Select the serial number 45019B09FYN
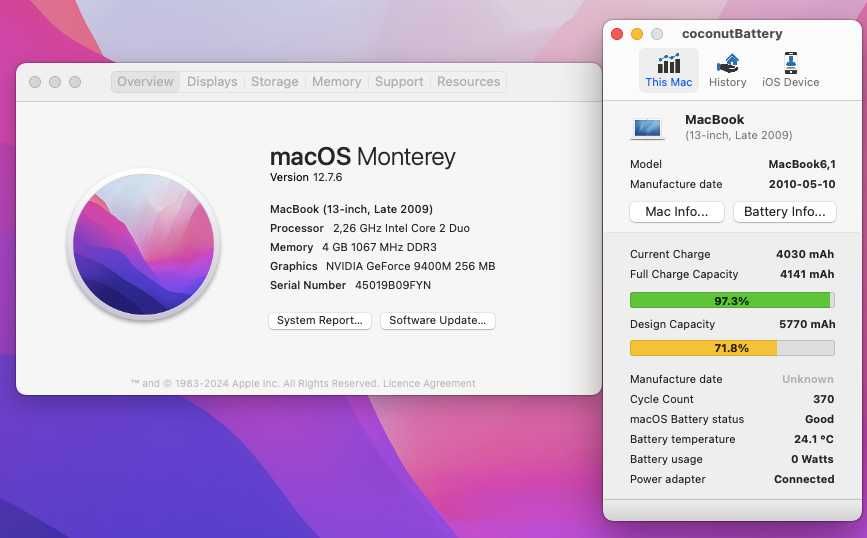This screenshot has height=538, width=867. [393, 285]
